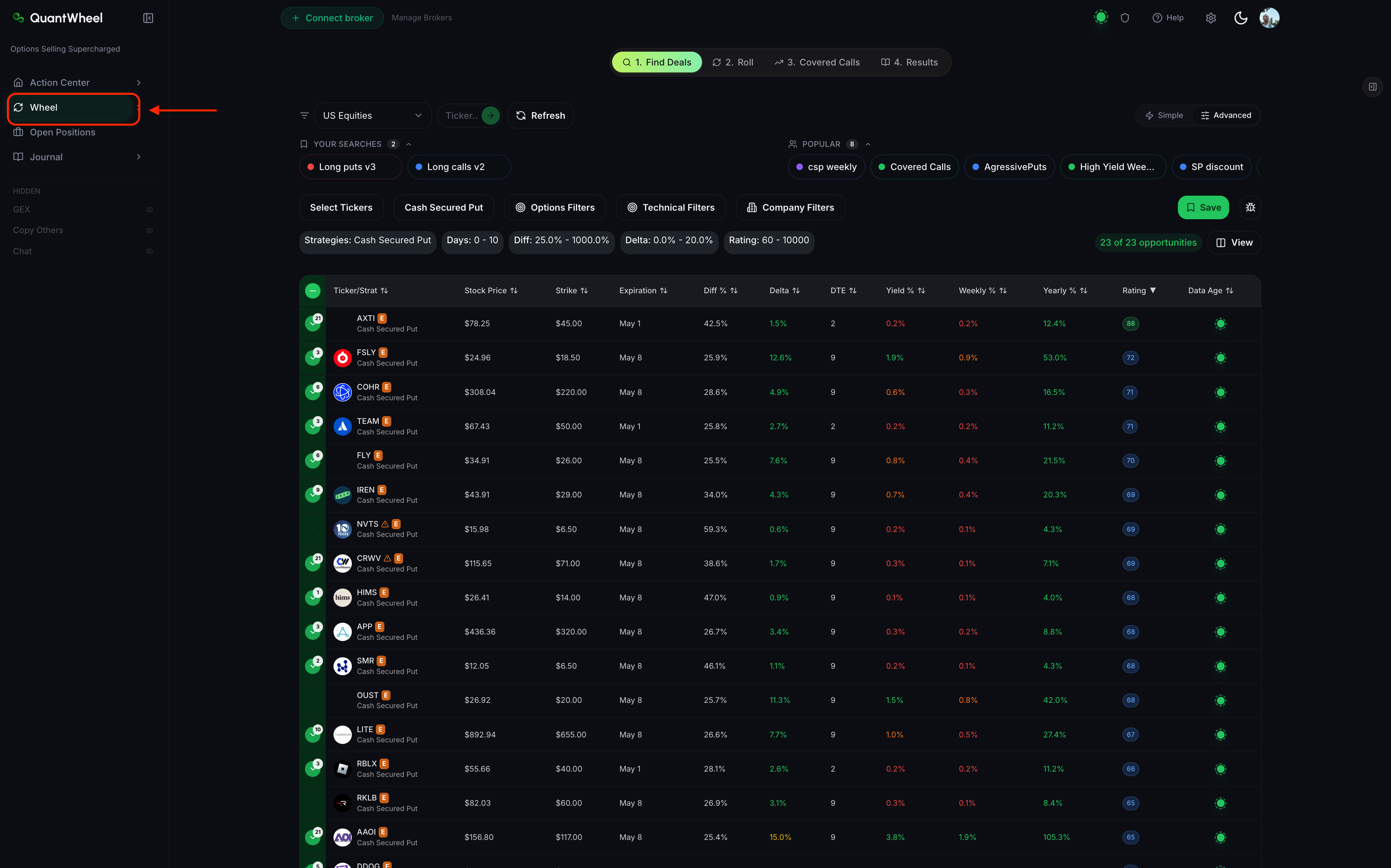1391x868 pixels.
Task: Click the APP AppLovin logo
Action: (x=343, y=632)
